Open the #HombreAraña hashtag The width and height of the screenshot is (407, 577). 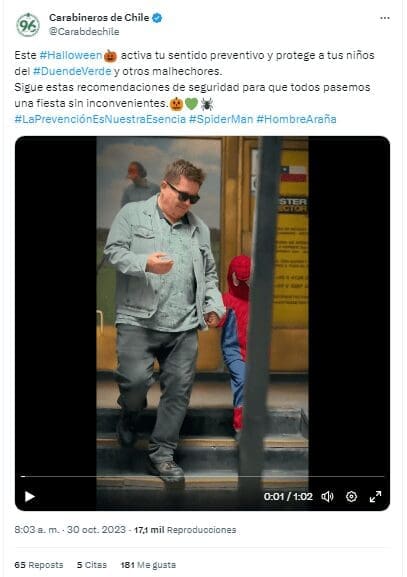(296, 119)
